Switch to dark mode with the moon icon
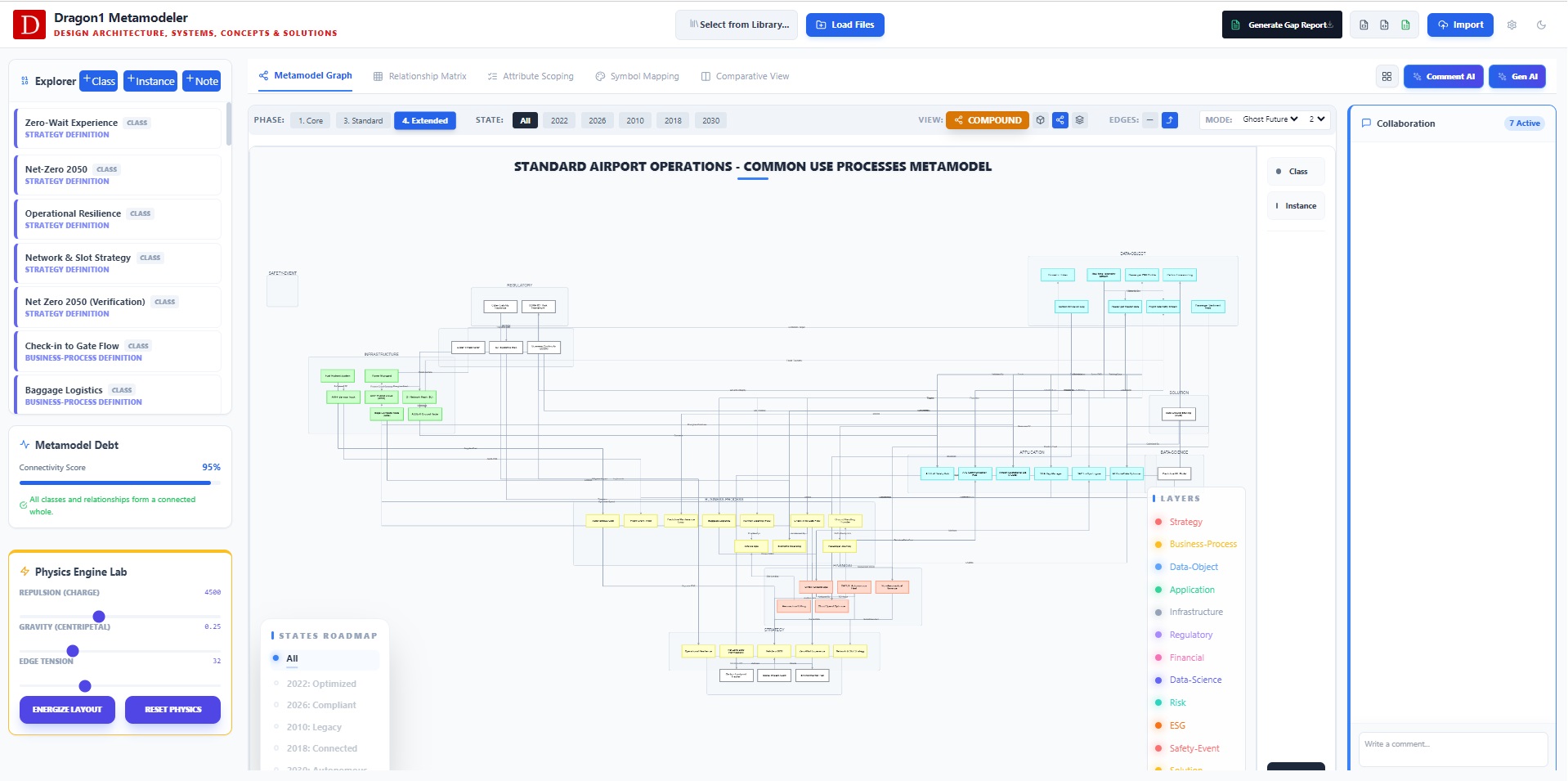The image size is (1568, 781). 1543,25
